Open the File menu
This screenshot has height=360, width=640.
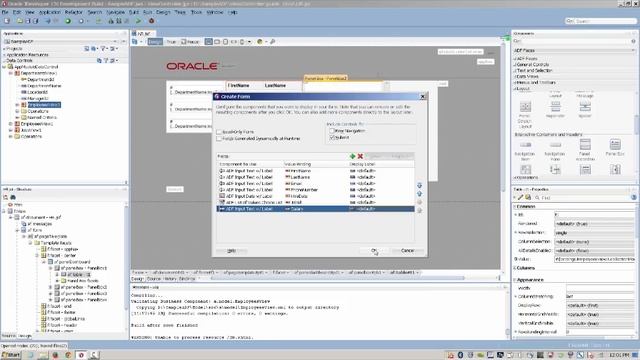5,12
